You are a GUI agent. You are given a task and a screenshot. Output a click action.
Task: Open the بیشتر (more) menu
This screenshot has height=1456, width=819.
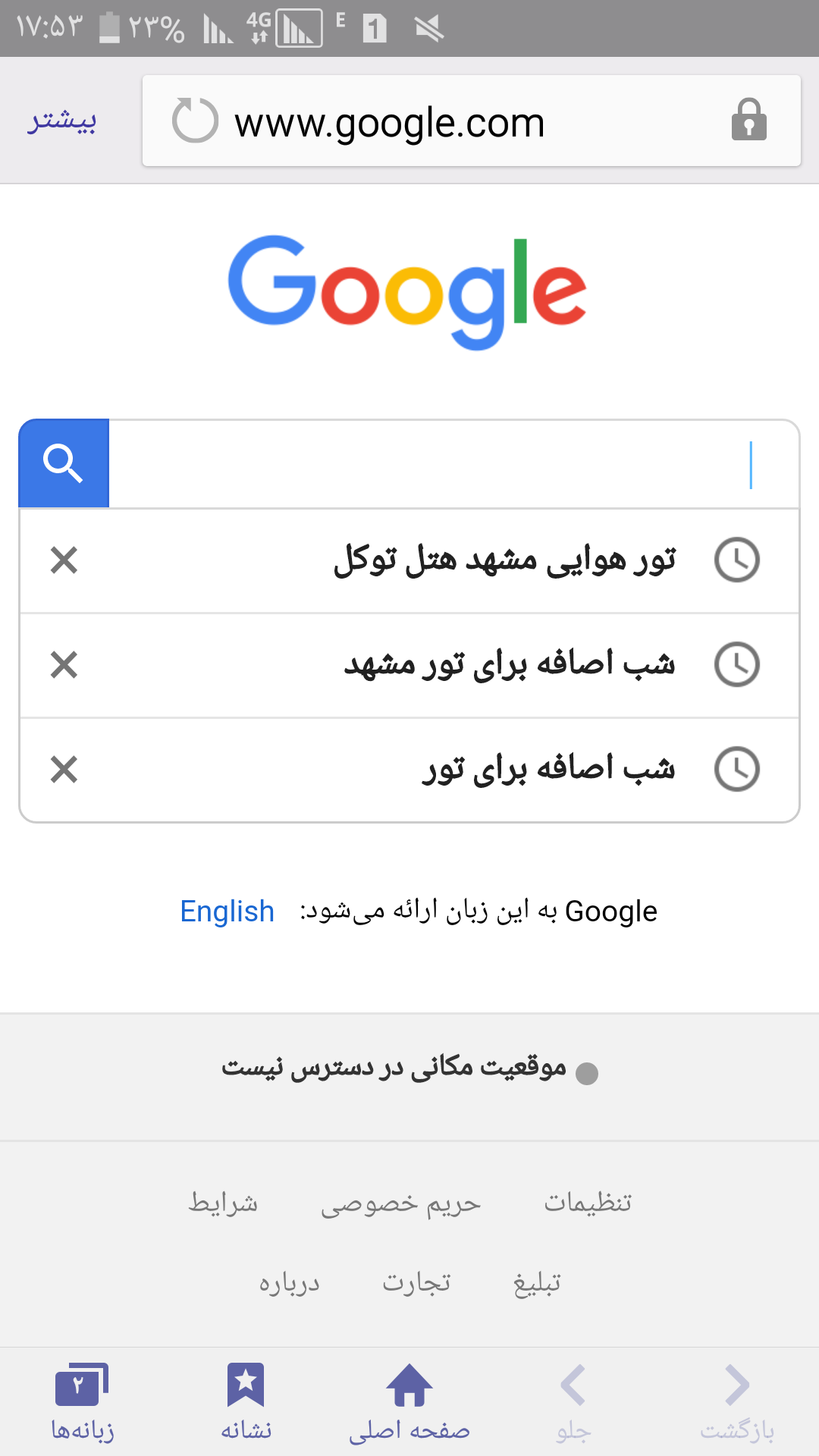62,121
